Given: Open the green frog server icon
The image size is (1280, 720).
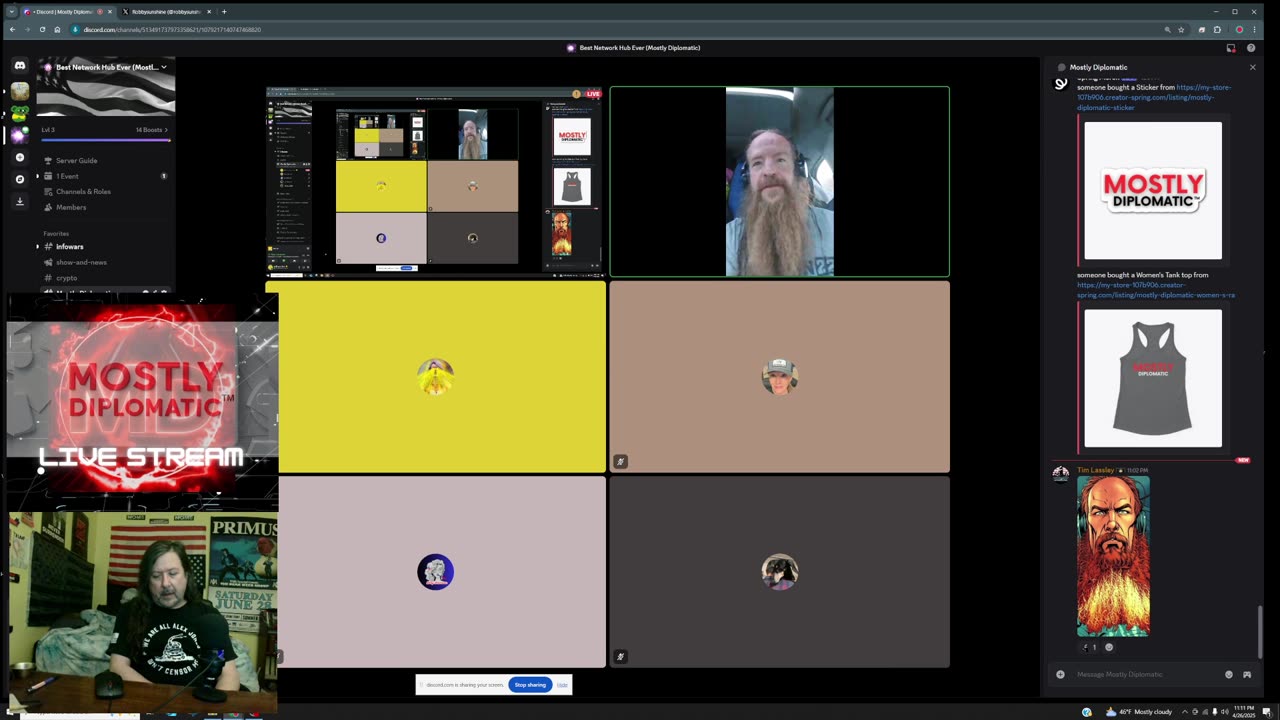Looking at the screenshot, I should click(x=19, y=113).
